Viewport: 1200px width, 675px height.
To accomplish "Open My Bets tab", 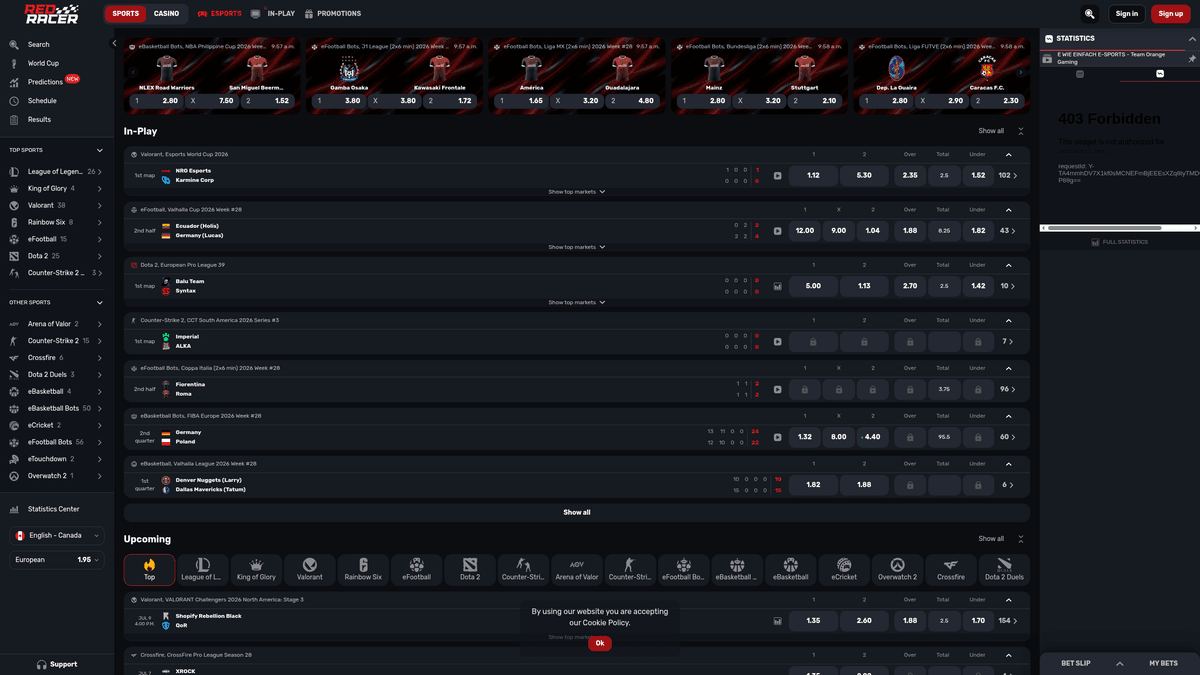I will [x=1163, y=663].
